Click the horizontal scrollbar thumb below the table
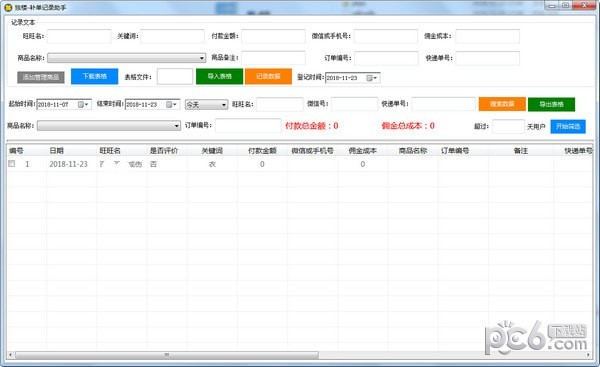600x367 pixels. [x=167, y=355]
